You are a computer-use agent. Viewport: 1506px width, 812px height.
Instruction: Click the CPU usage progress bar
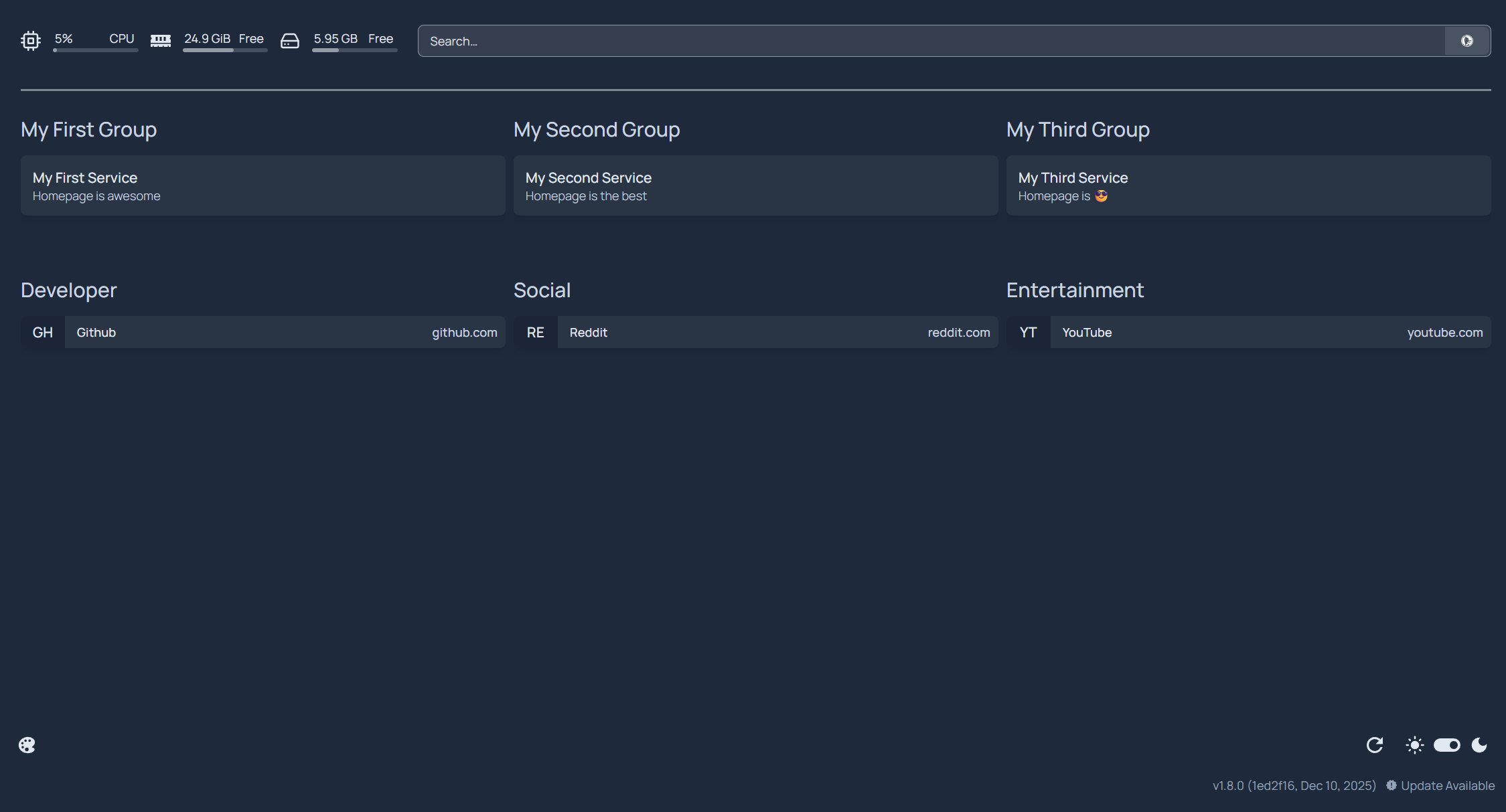pyautogui.click(x=96, y=50)
